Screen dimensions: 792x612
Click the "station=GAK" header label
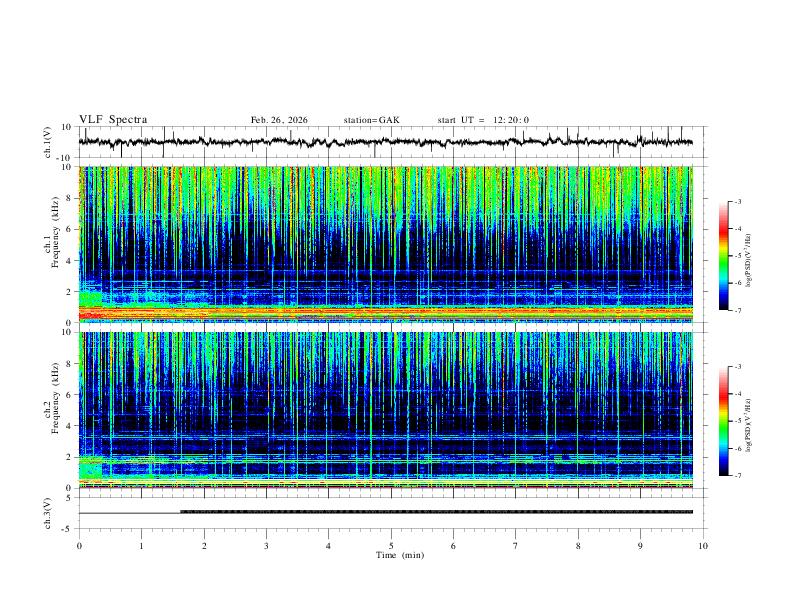pyautogui.click(x=372, y=120)
